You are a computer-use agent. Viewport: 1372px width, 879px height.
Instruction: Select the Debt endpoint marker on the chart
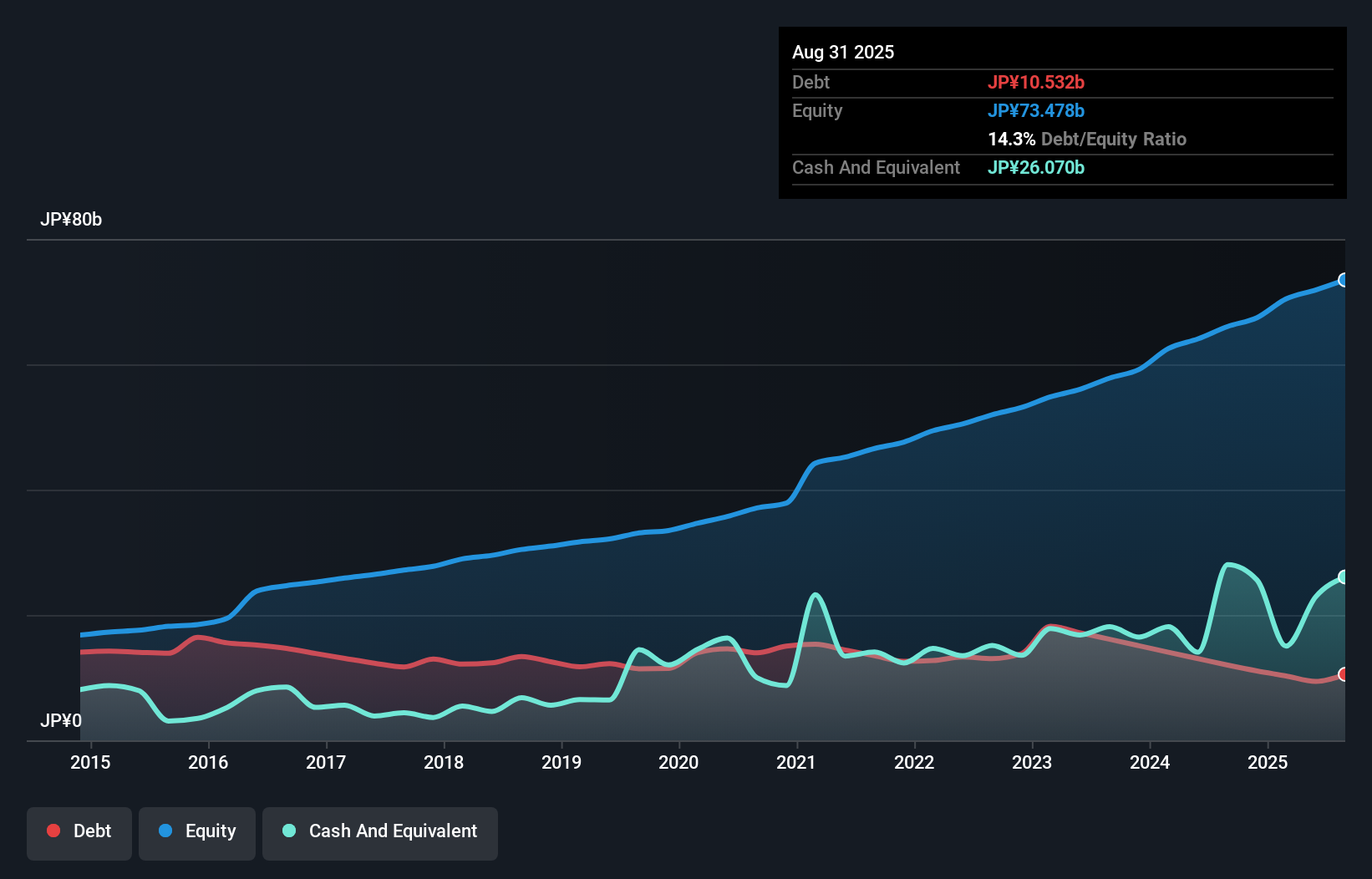pos(1344,673)
